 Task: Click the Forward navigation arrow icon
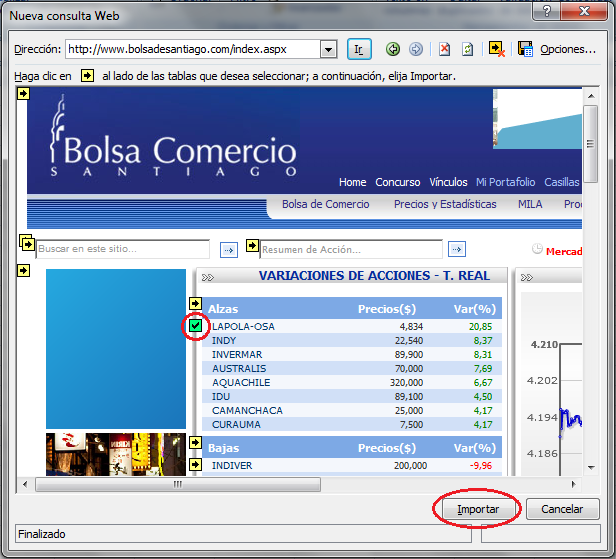click(416, 49)
